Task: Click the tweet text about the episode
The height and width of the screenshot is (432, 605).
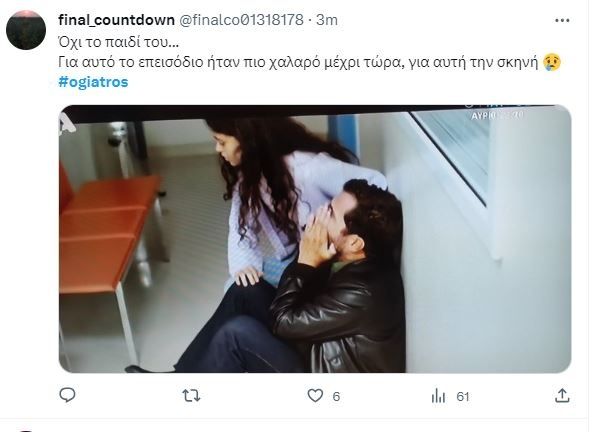Action: 298,62
